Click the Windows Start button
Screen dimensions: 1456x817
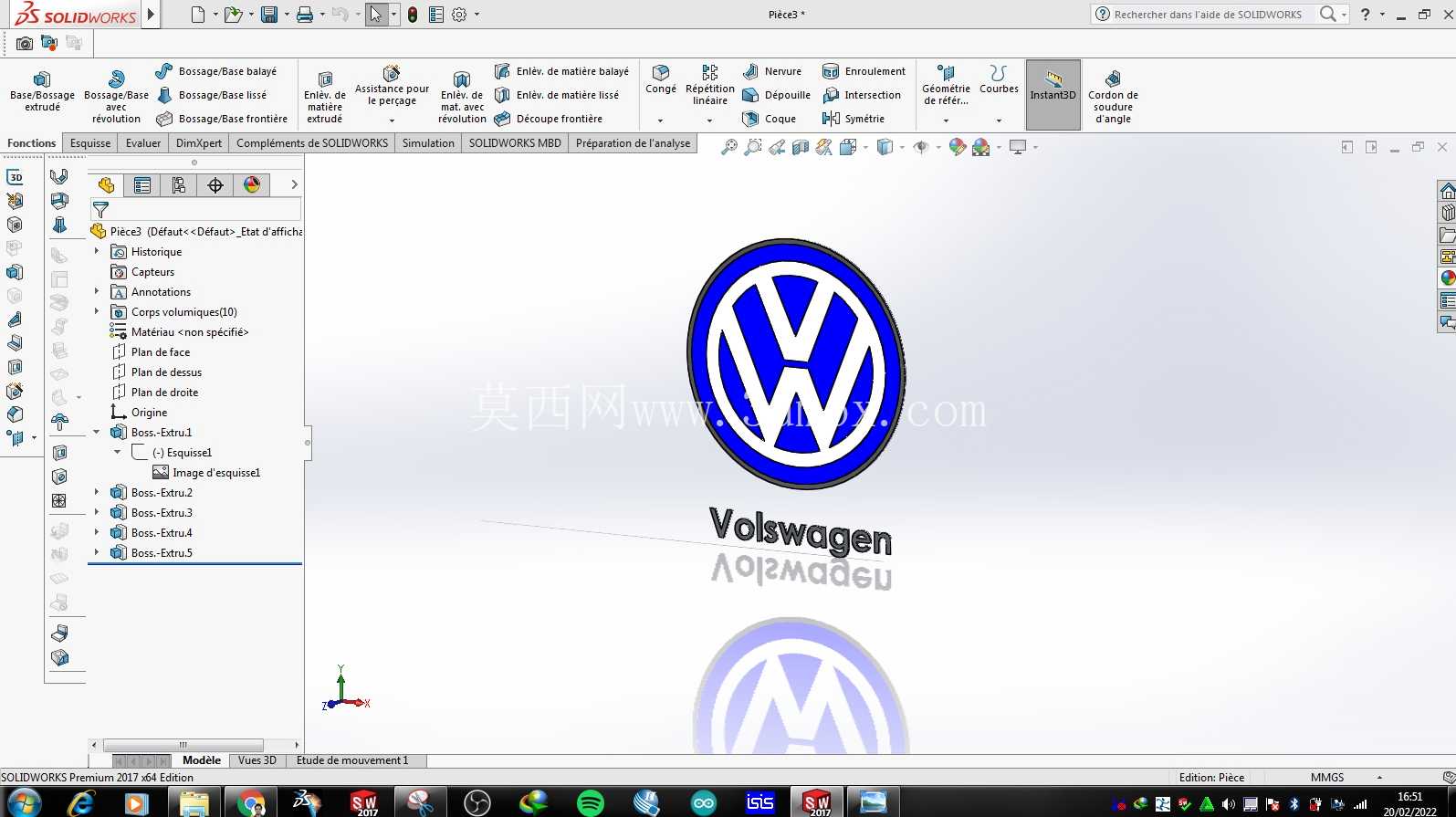click(25, 802)
